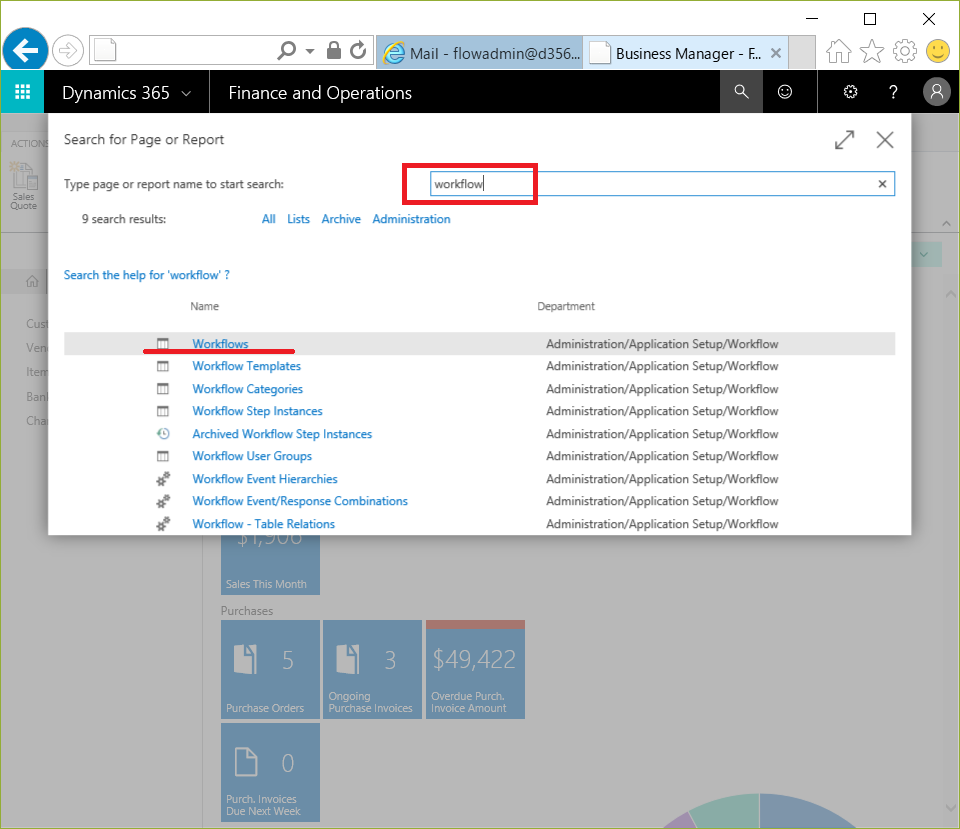
Task: Click the address bar lock security icon
Action: 334,50
